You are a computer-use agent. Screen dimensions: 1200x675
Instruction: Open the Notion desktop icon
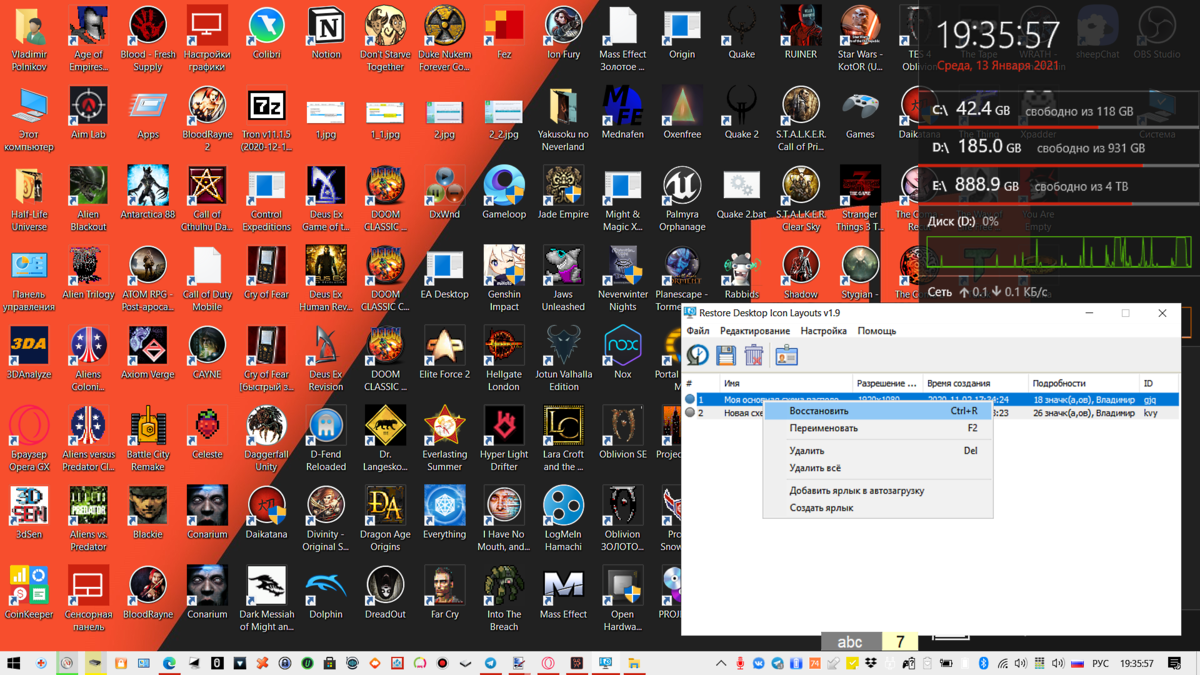[x=326, y=32]
